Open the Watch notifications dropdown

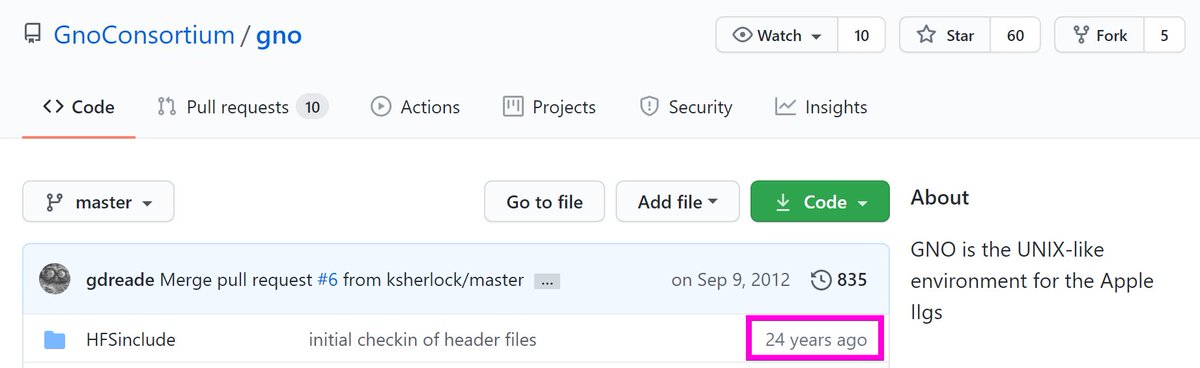coord(777,35)
